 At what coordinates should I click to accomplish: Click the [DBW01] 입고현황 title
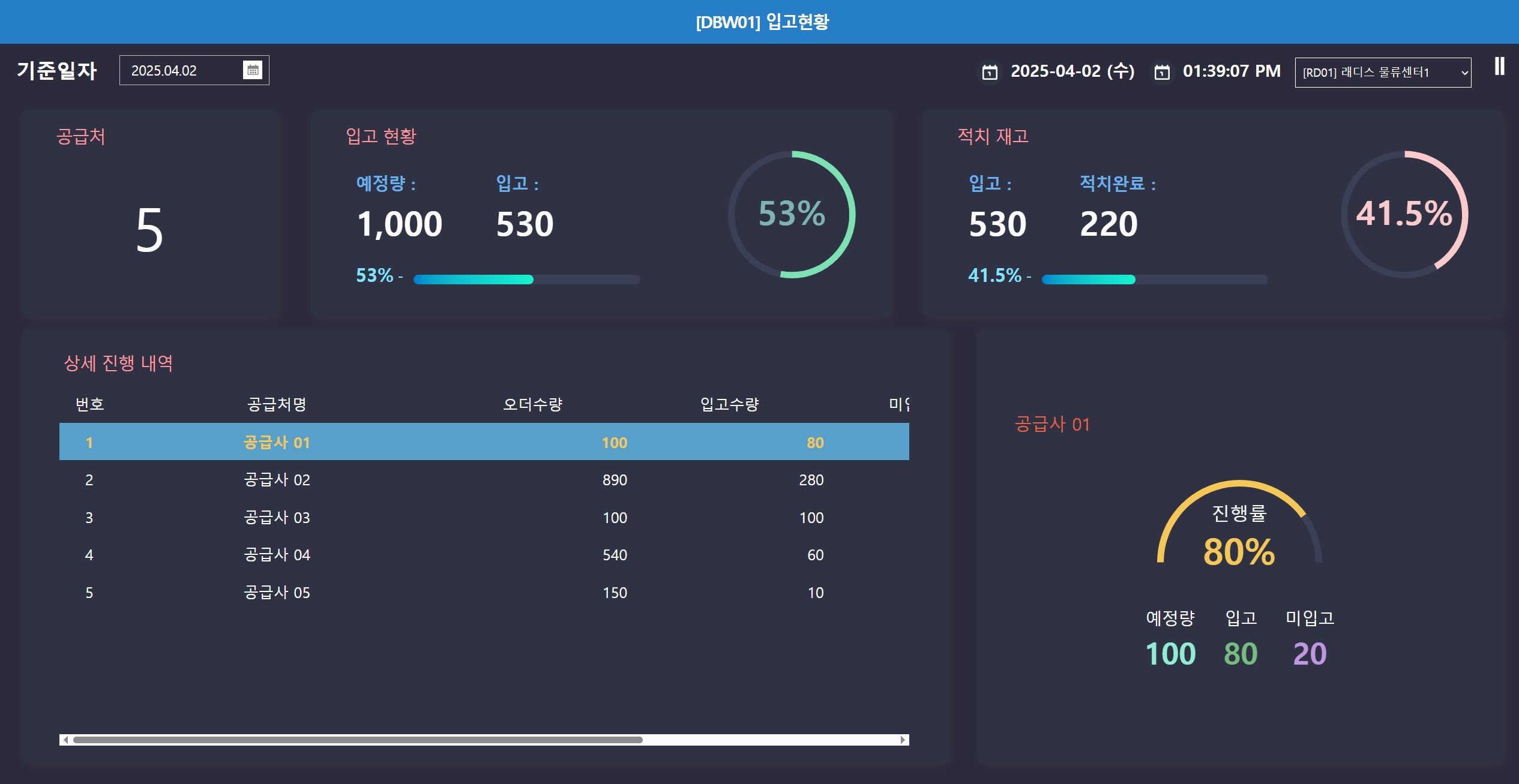(x=762, y=22)
